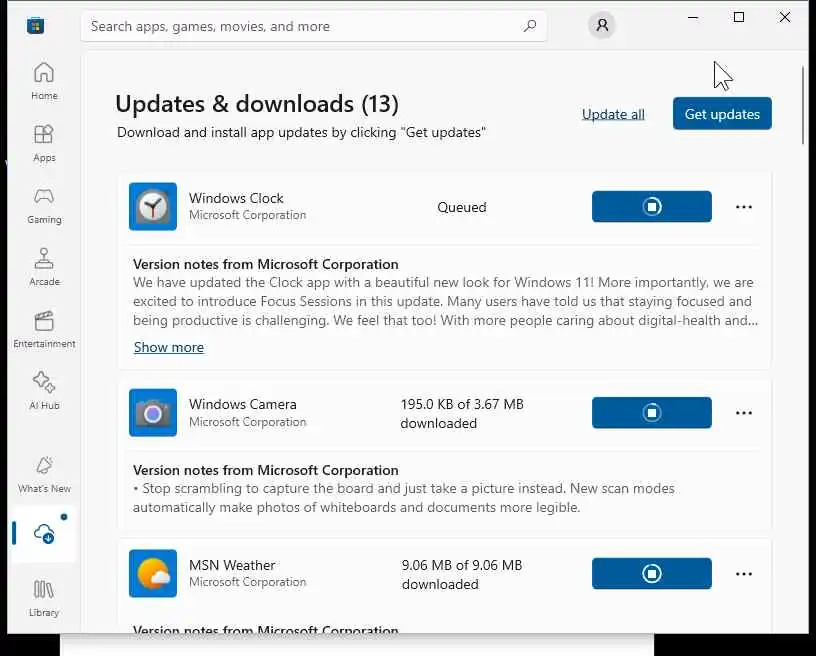816x656 pixels.
Task: Minimize the Microsoft Store window
Action: [693, 17]
